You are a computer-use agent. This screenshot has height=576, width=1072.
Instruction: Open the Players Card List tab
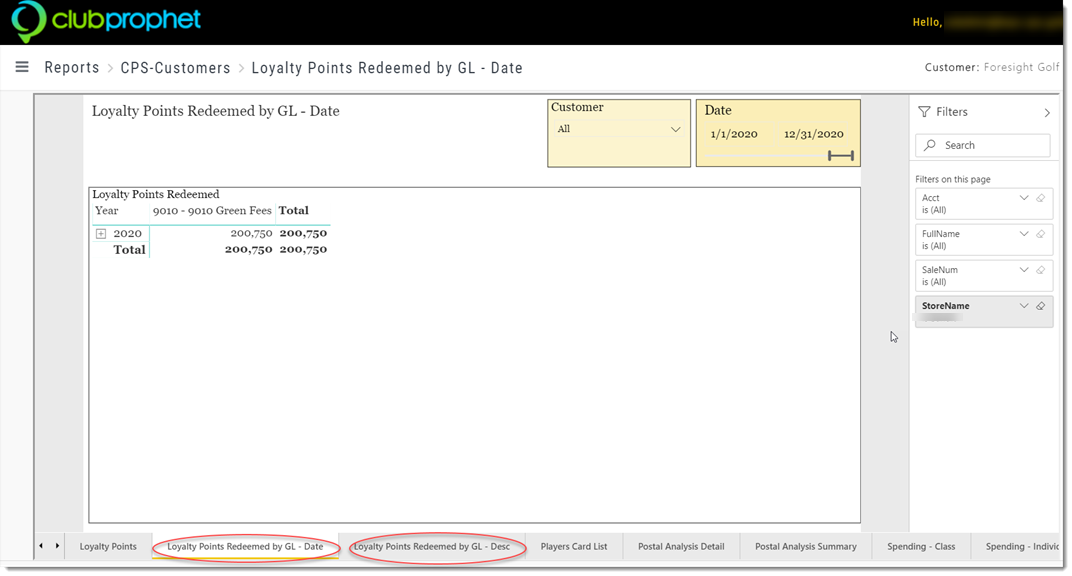coord(574,547)
